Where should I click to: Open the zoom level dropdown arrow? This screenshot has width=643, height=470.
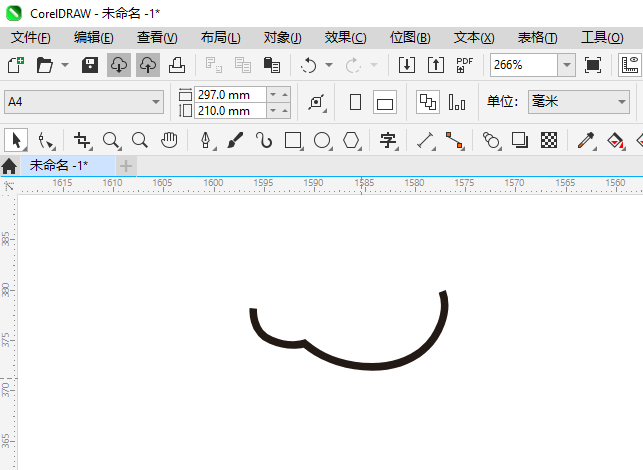coord(567,65)
